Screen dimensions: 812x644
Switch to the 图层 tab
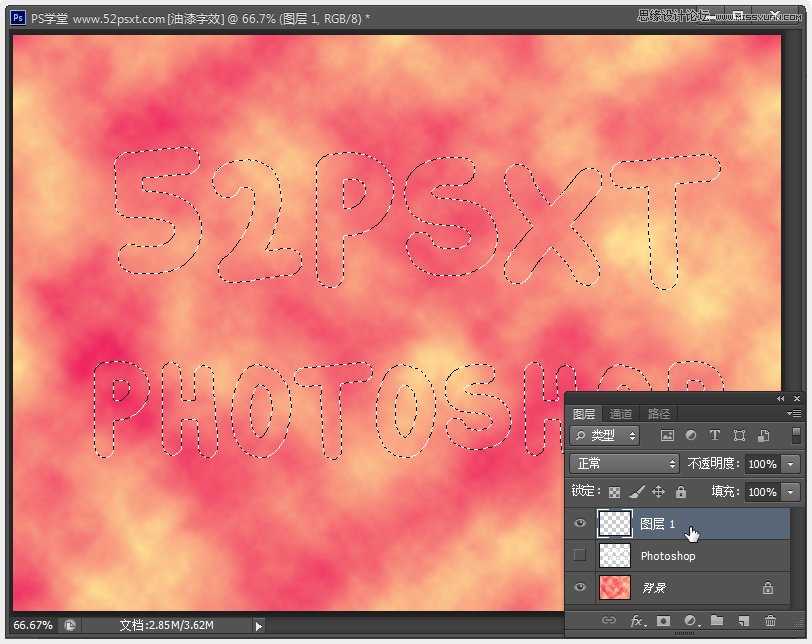584,414
